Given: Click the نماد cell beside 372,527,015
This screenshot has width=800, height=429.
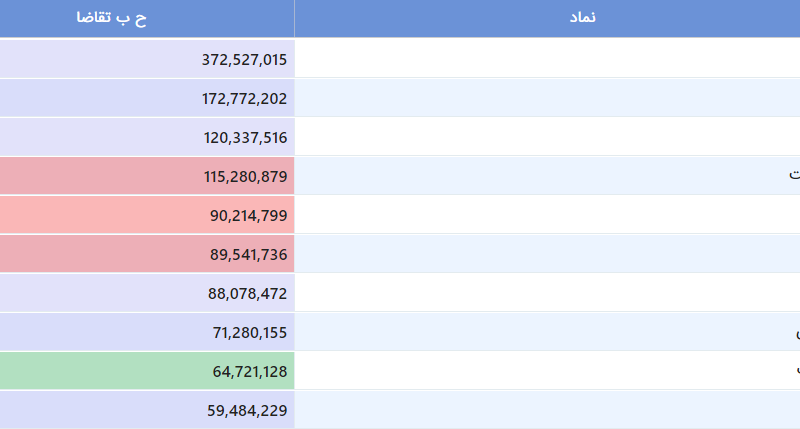Looking at the screenshot, I should (547, 59).
